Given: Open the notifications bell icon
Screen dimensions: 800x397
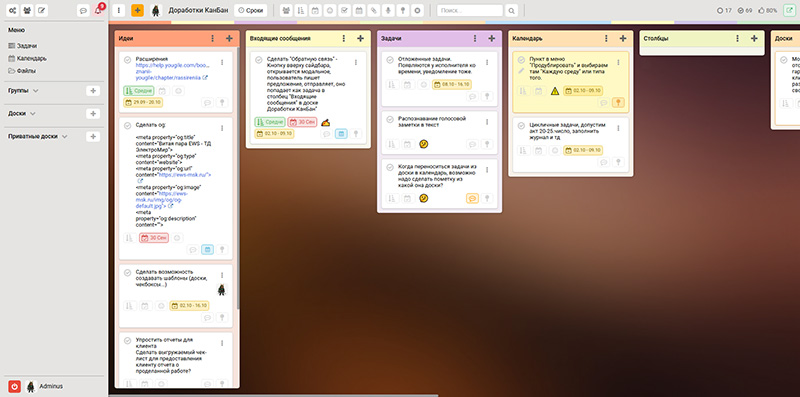Looking at the screenshot, I should click(98, 10).
